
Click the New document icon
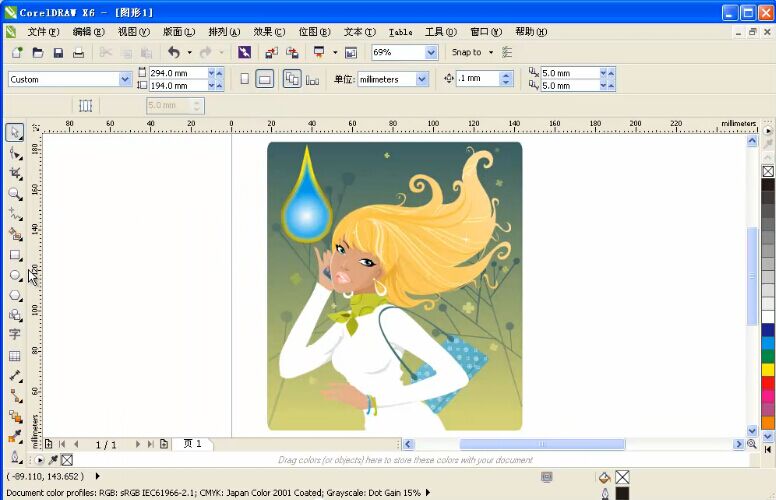coord(17,52)
